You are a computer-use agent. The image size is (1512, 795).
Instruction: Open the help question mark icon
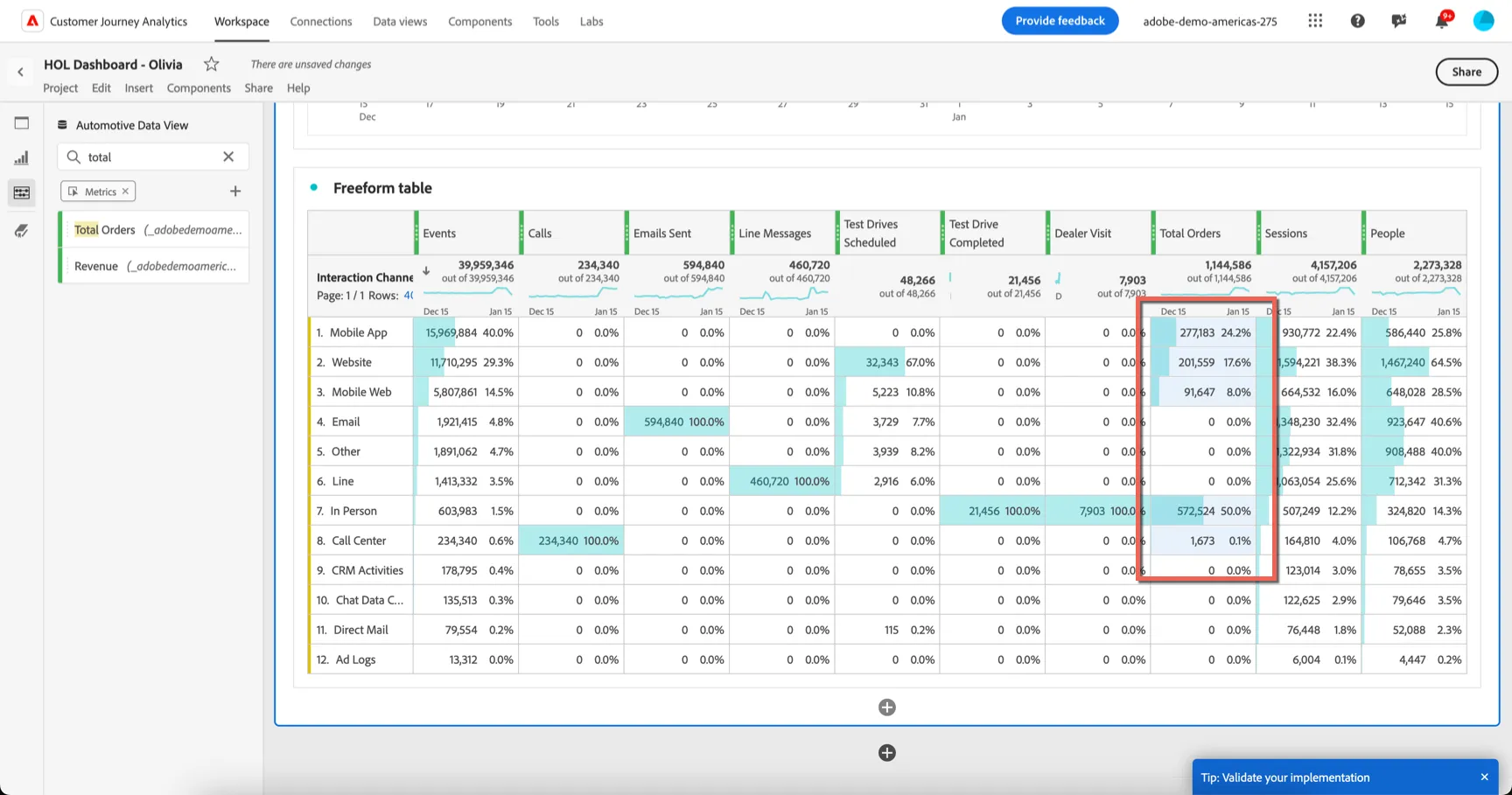[x=1357, y=21]
